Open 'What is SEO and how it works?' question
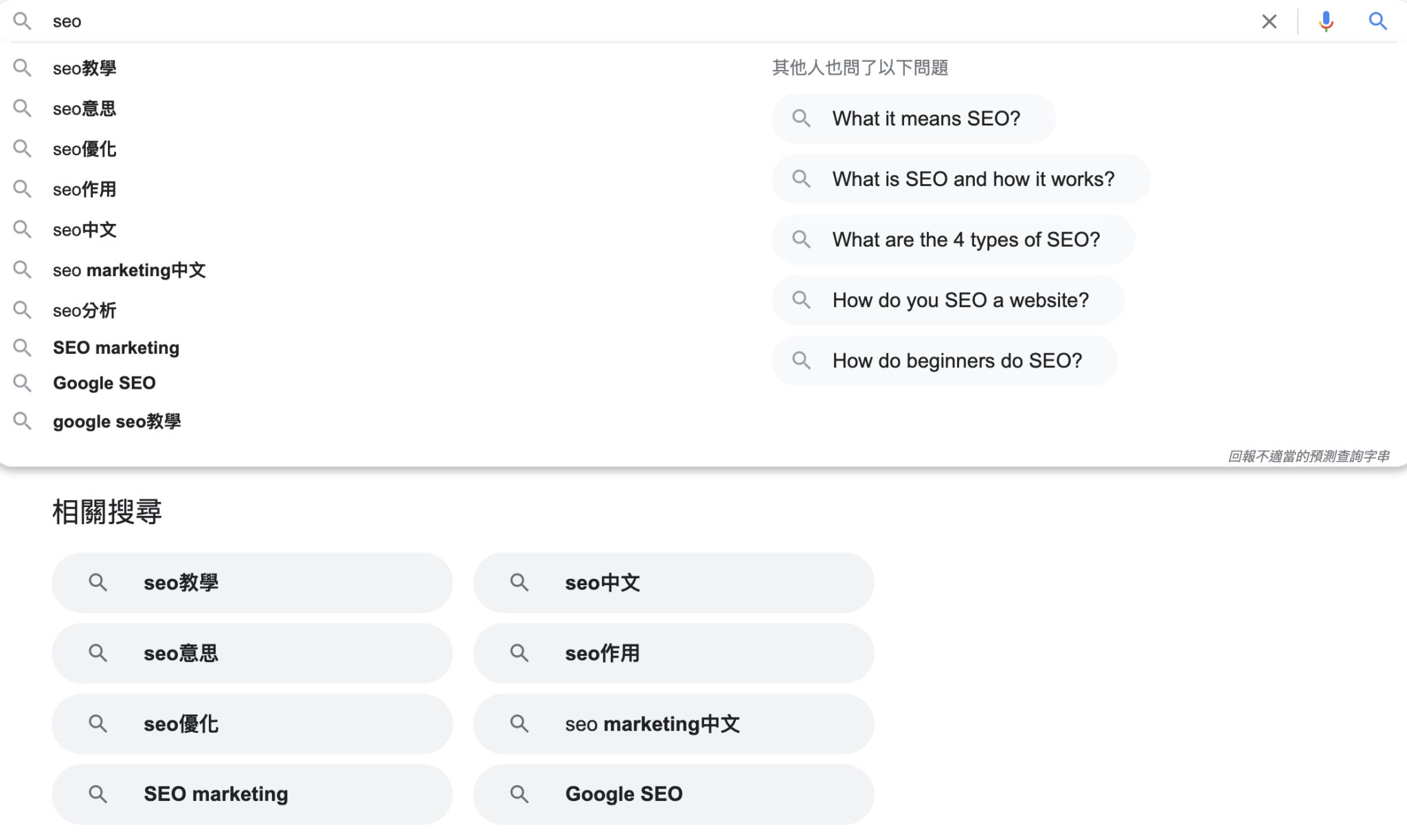This screenshot has height=840, width=1407. [973, 179]
